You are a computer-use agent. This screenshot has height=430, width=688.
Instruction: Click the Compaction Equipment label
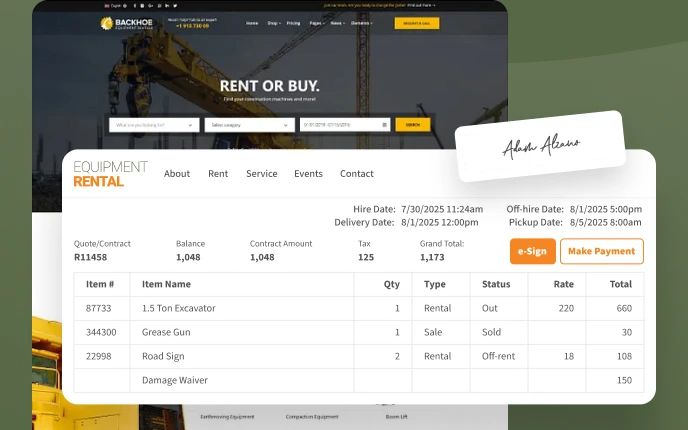click(x=312, y=417)
